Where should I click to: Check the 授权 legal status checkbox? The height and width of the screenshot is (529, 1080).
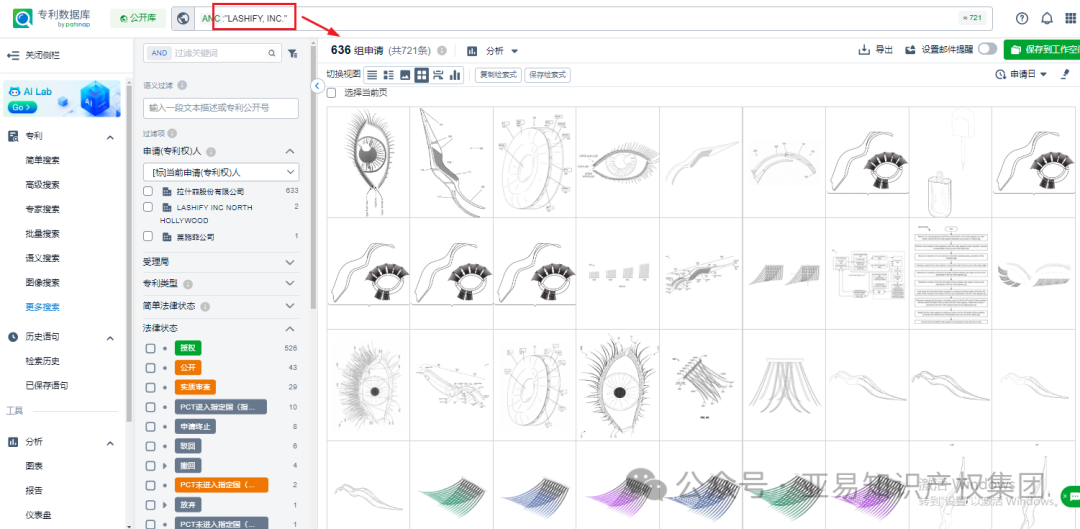click(150, 349)
